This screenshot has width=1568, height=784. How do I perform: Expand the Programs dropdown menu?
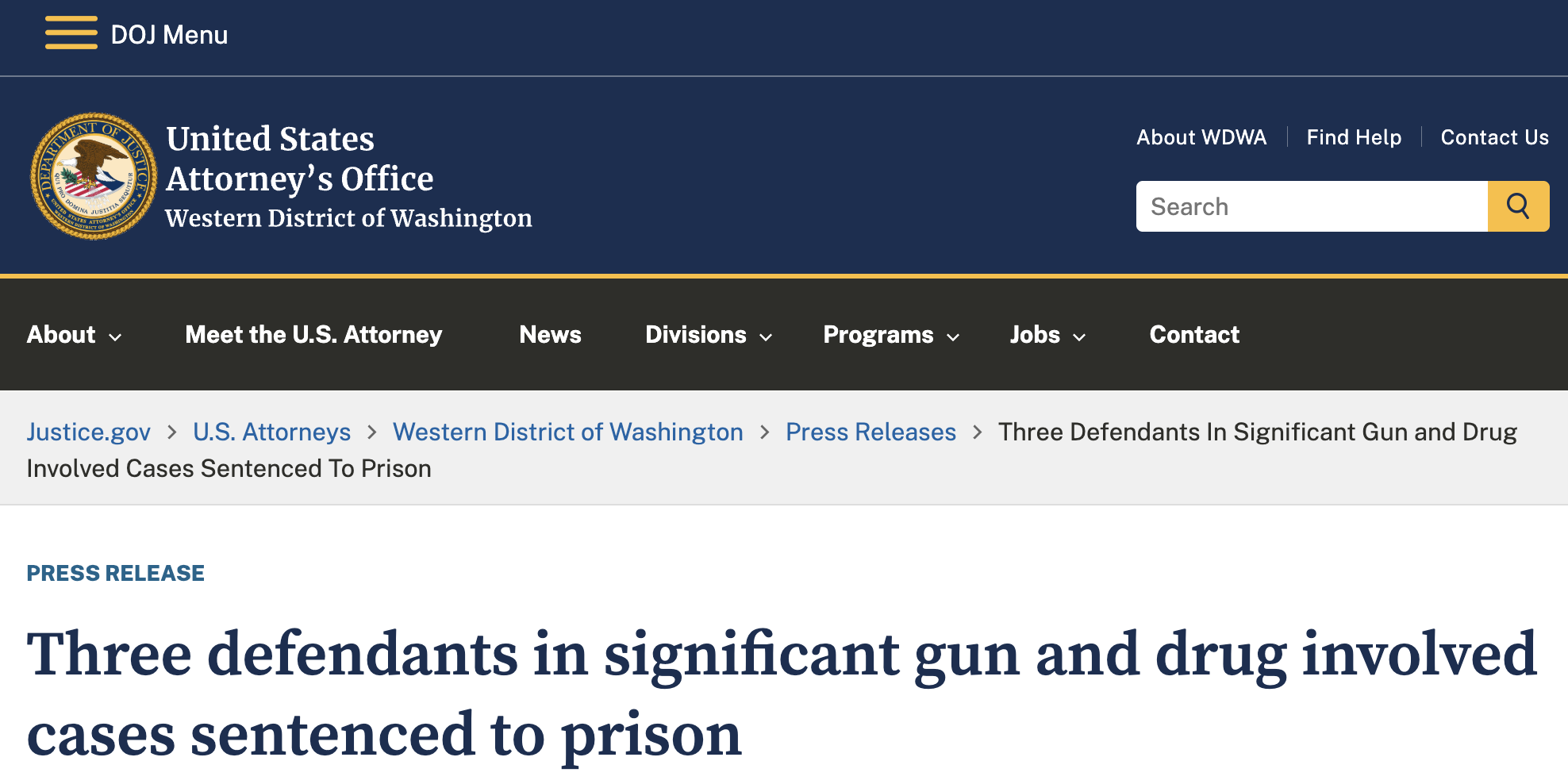[891, 335]
